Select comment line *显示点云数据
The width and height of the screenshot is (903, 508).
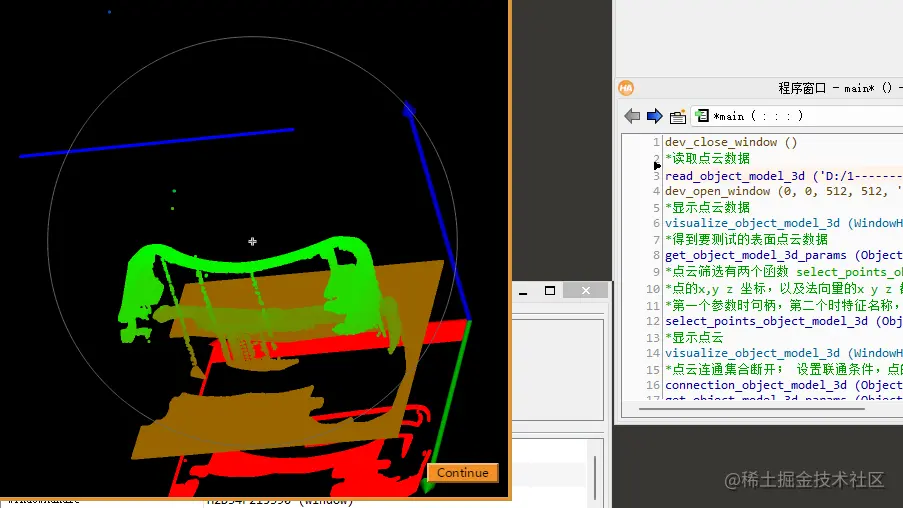[708, 207]
